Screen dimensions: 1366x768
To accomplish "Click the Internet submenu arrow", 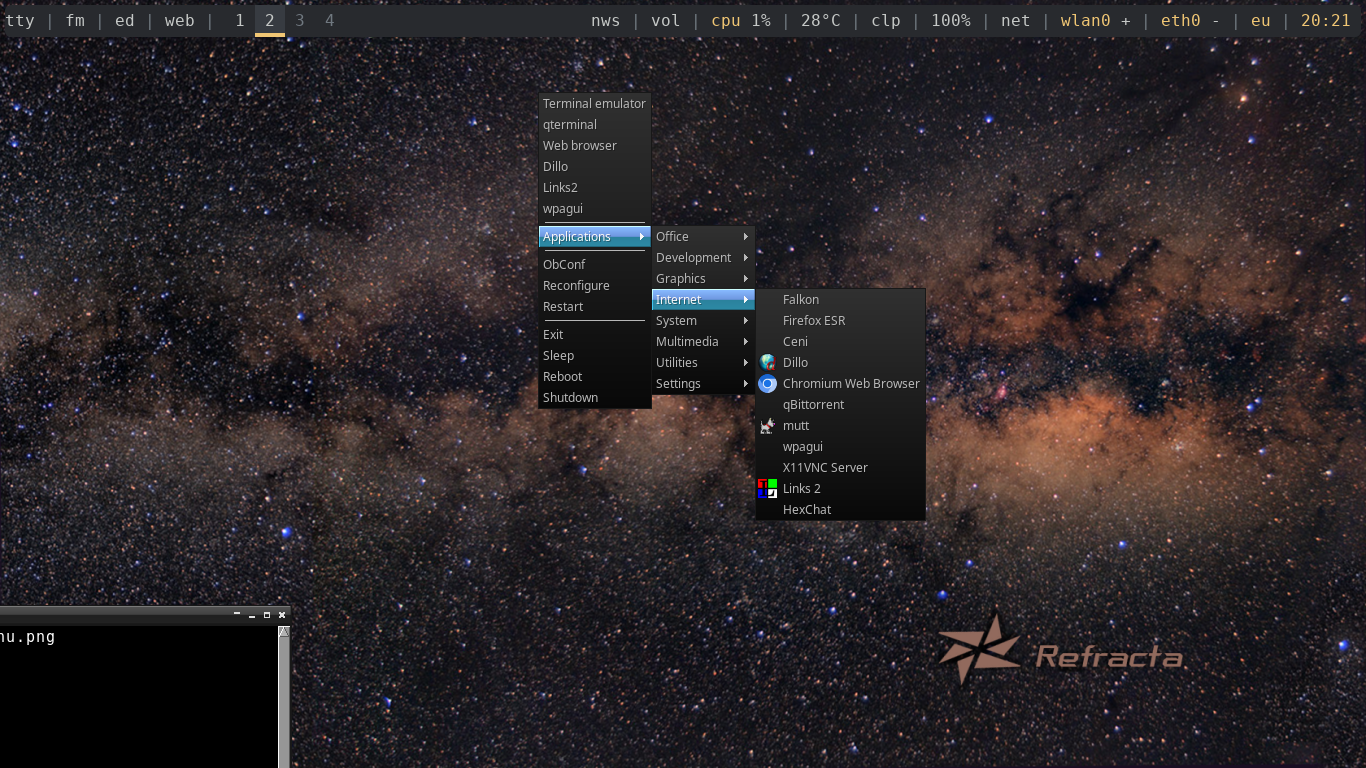I will [746, 299].
